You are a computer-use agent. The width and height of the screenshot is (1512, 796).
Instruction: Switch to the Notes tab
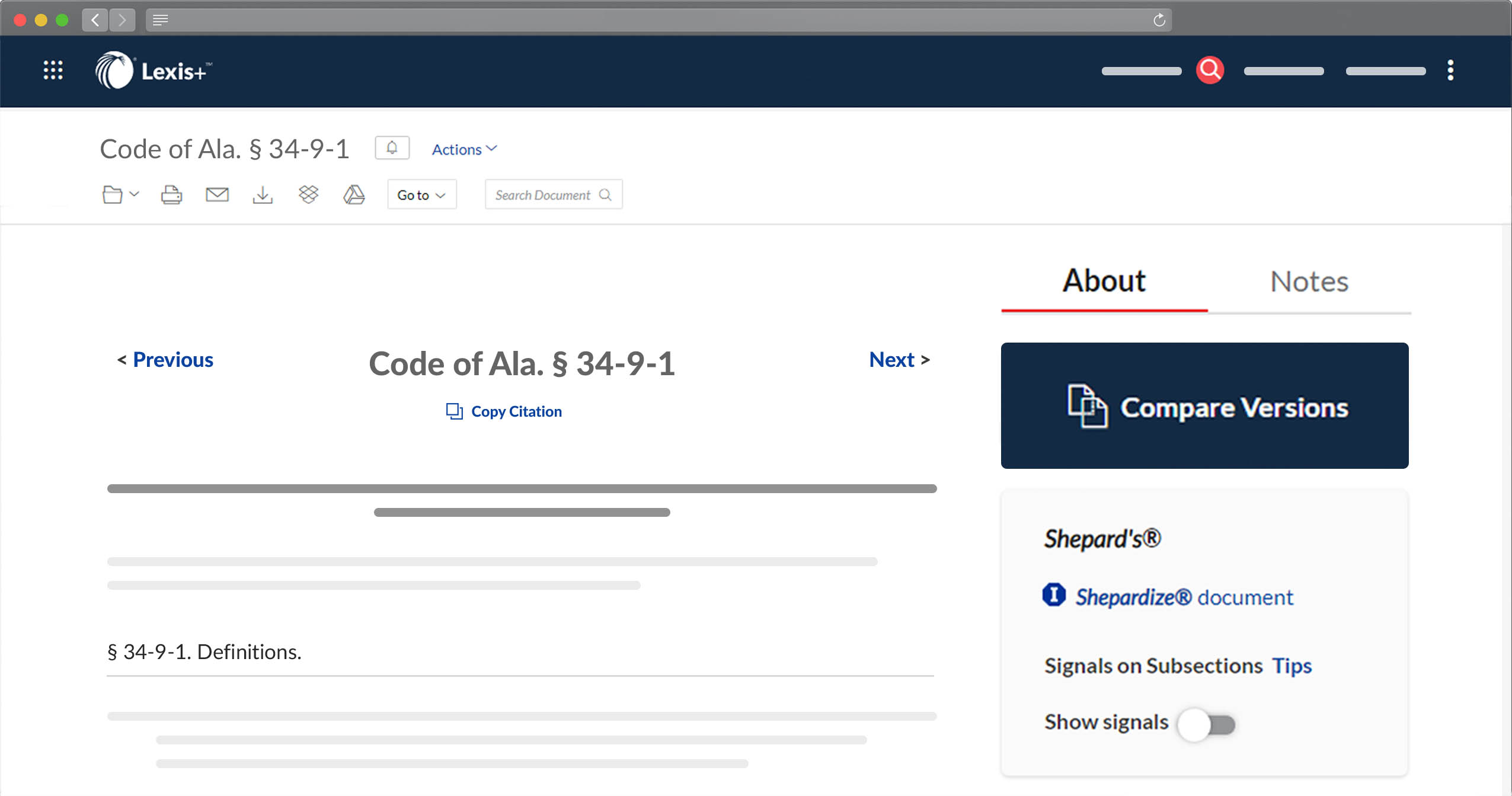coord(1309,281)
